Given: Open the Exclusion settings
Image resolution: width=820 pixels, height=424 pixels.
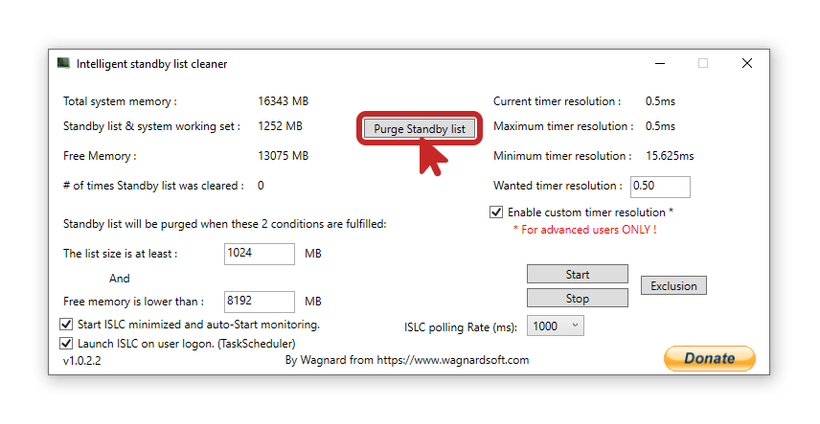Looking at the screenshot, I should [x=673, y=286].
